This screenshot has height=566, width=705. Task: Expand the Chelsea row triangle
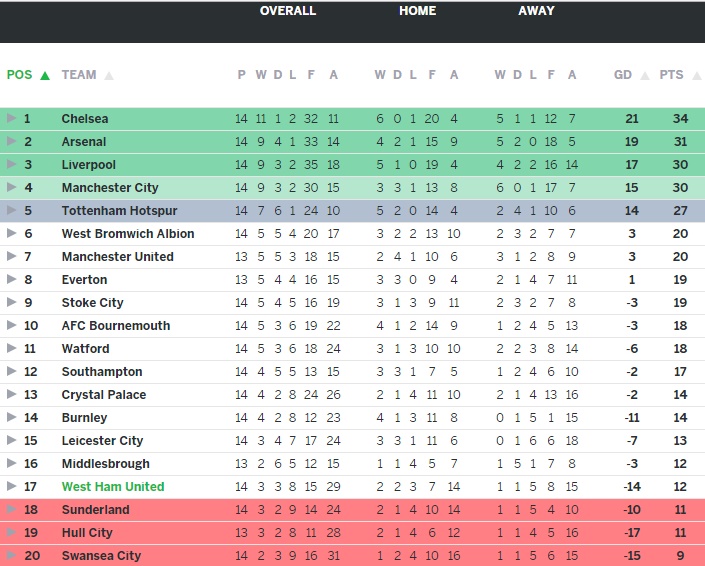pos(11,118)
